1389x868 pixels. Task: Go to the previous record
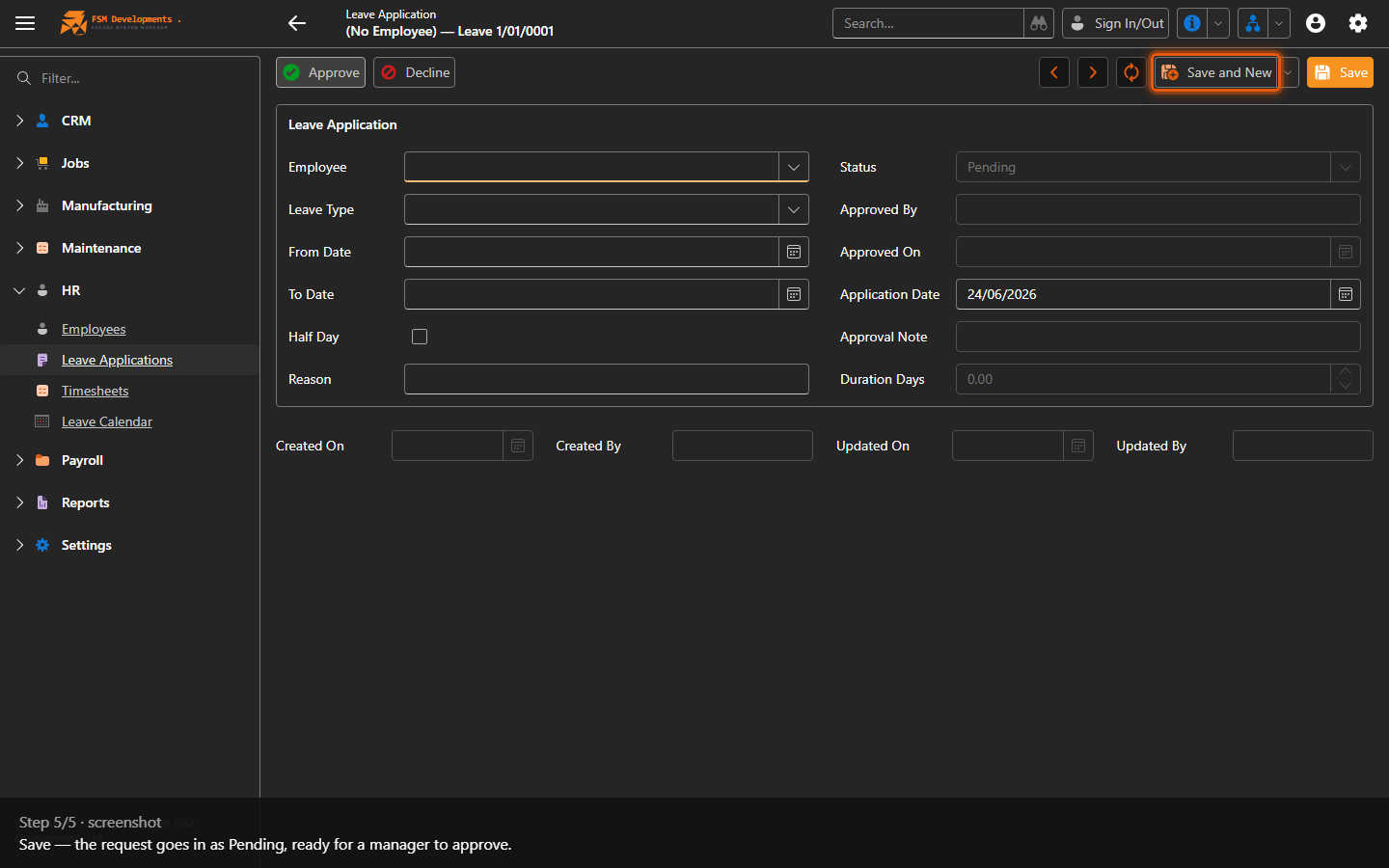tap(1054, 72)
